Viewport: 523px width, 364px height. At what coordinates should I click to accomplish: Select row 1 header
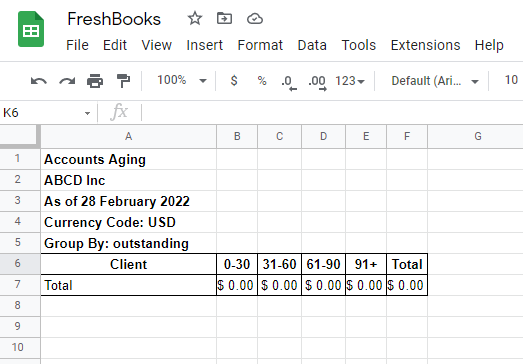20,159
